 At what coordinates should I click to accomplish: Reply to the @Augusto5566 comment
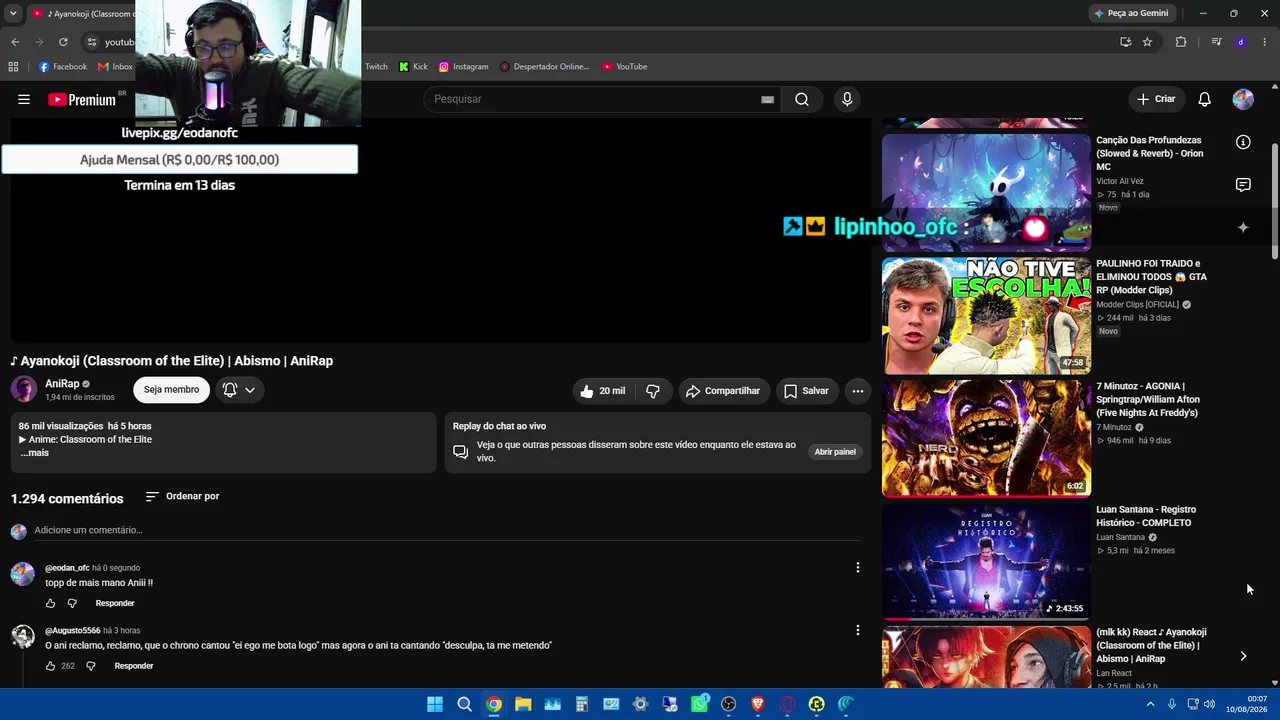click(134, 666)
